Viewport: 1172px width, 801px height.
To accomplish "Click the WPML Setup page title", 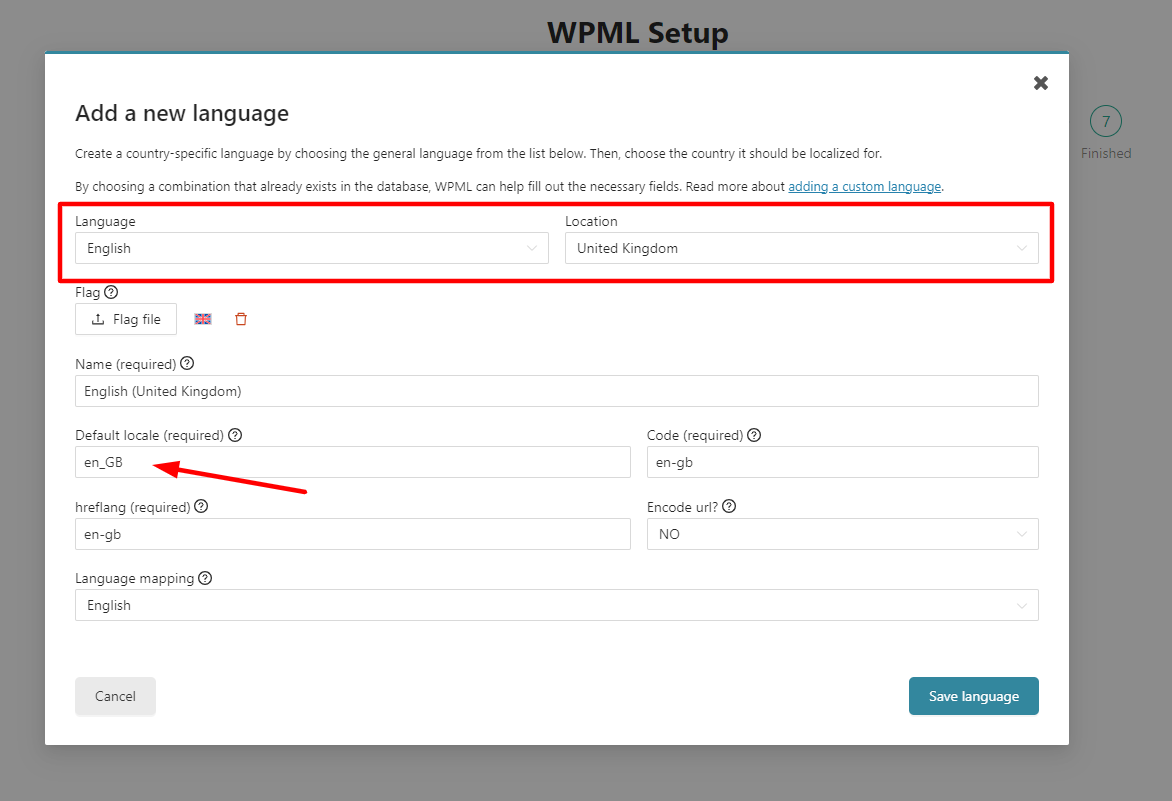I will click(x=638, y=33).
